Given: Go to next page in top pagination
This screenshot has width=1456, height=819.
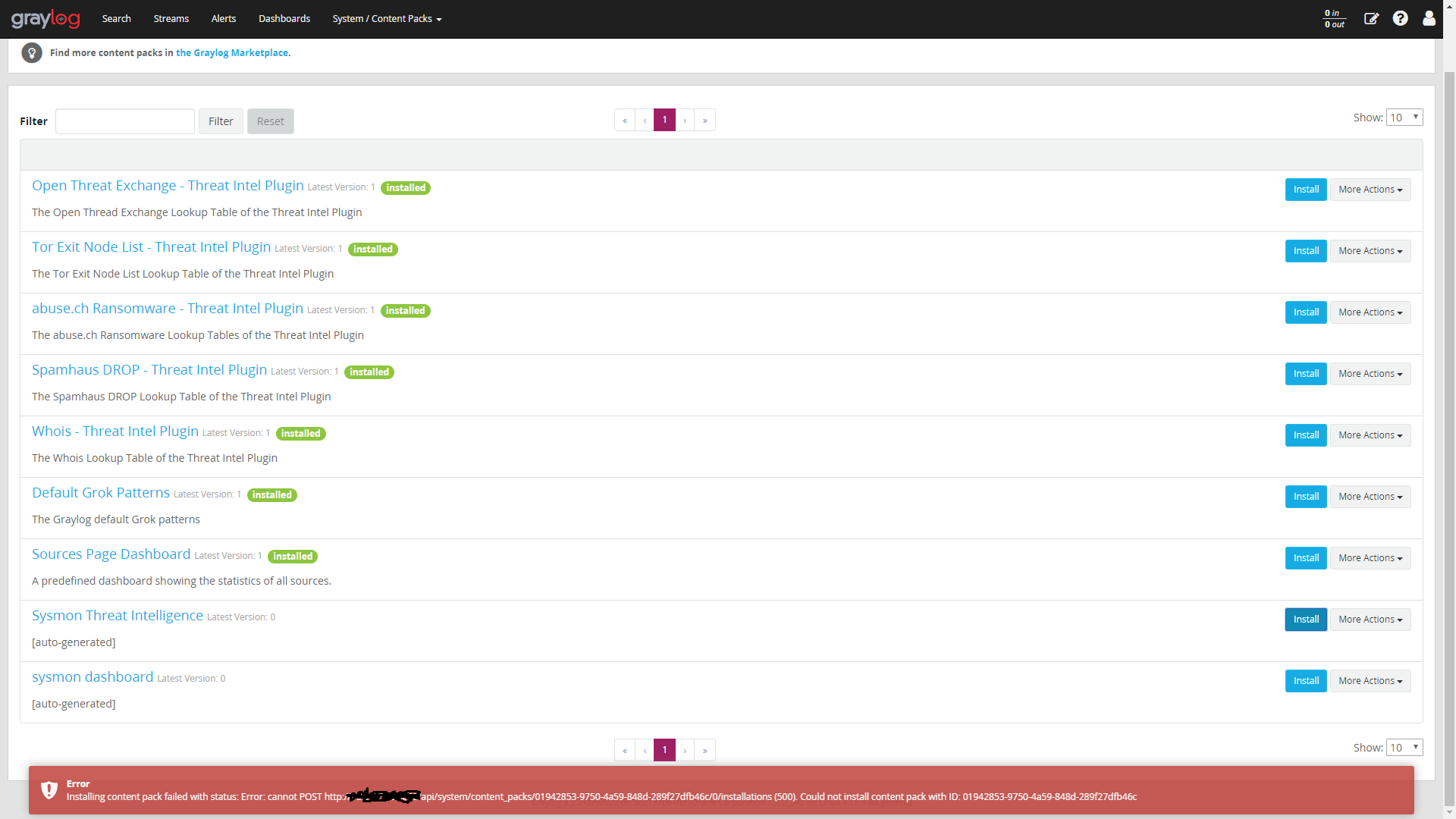Looking at the screenshot, I should click(x=685, y=120).
